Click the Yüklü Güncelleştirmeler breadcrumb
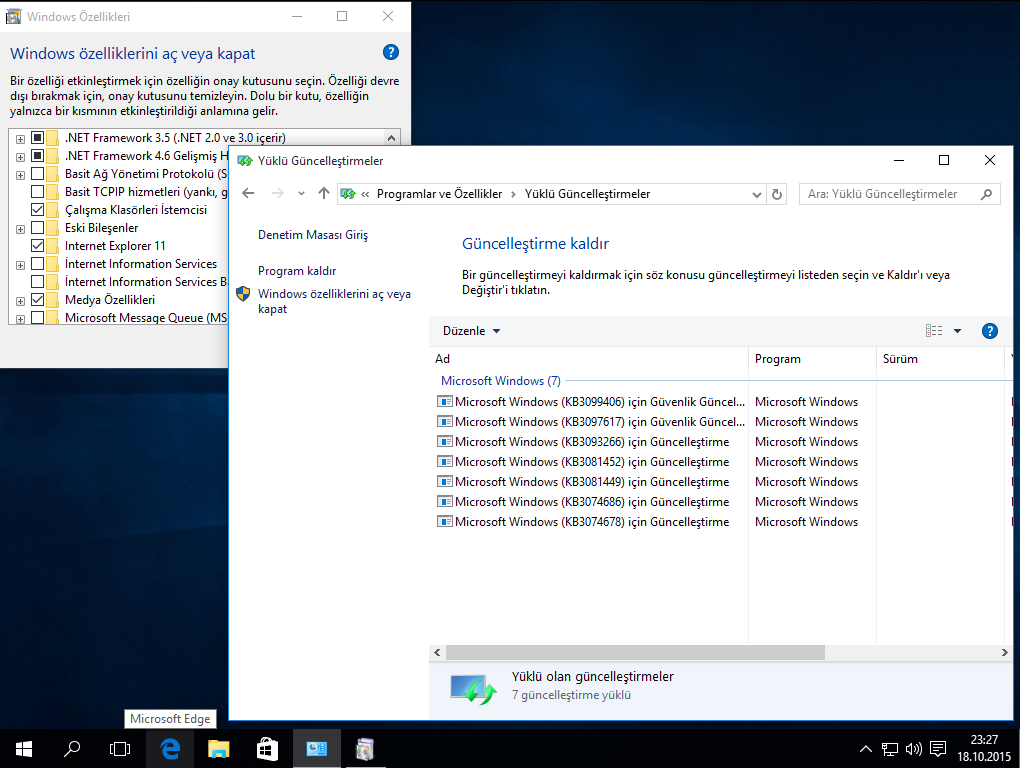 (x=587, y=194)
